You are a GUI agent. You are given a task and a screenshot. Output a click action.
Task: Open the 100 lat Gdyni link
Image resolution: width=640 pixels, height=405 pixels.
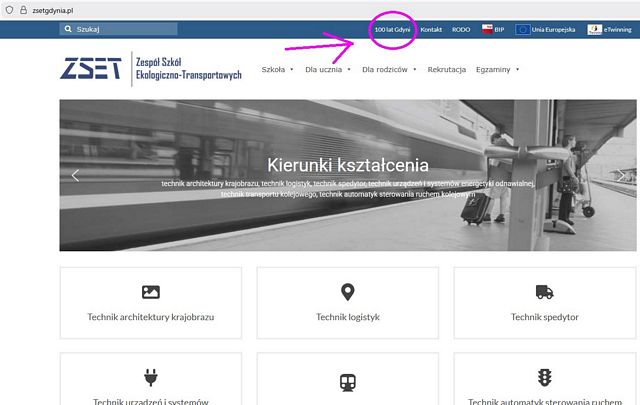[392, 30]
